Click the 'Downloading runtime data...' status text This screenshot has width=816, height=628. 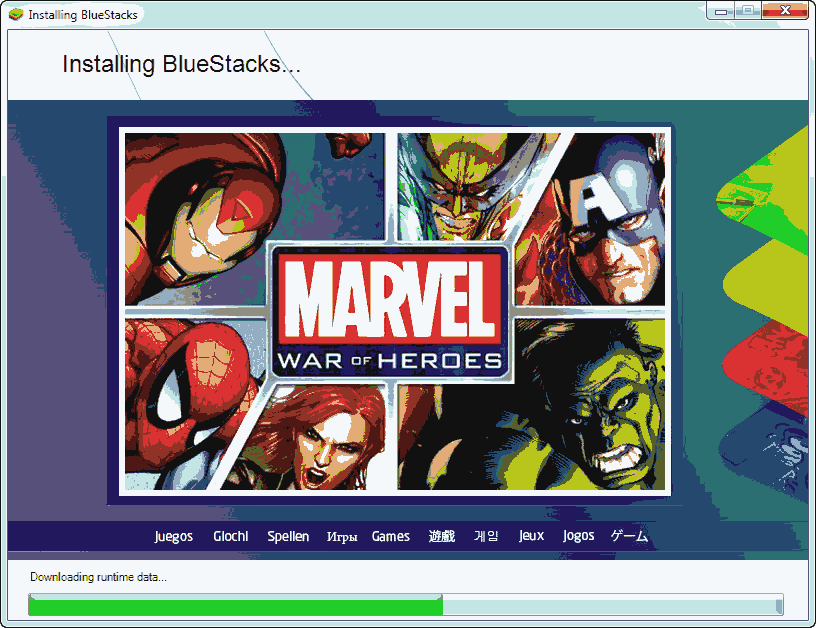pos(98,576)
